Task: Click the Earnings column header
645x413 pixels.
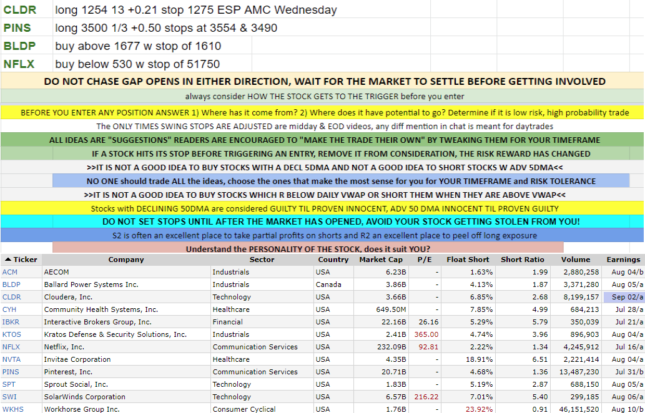Action: click(623, 260)
